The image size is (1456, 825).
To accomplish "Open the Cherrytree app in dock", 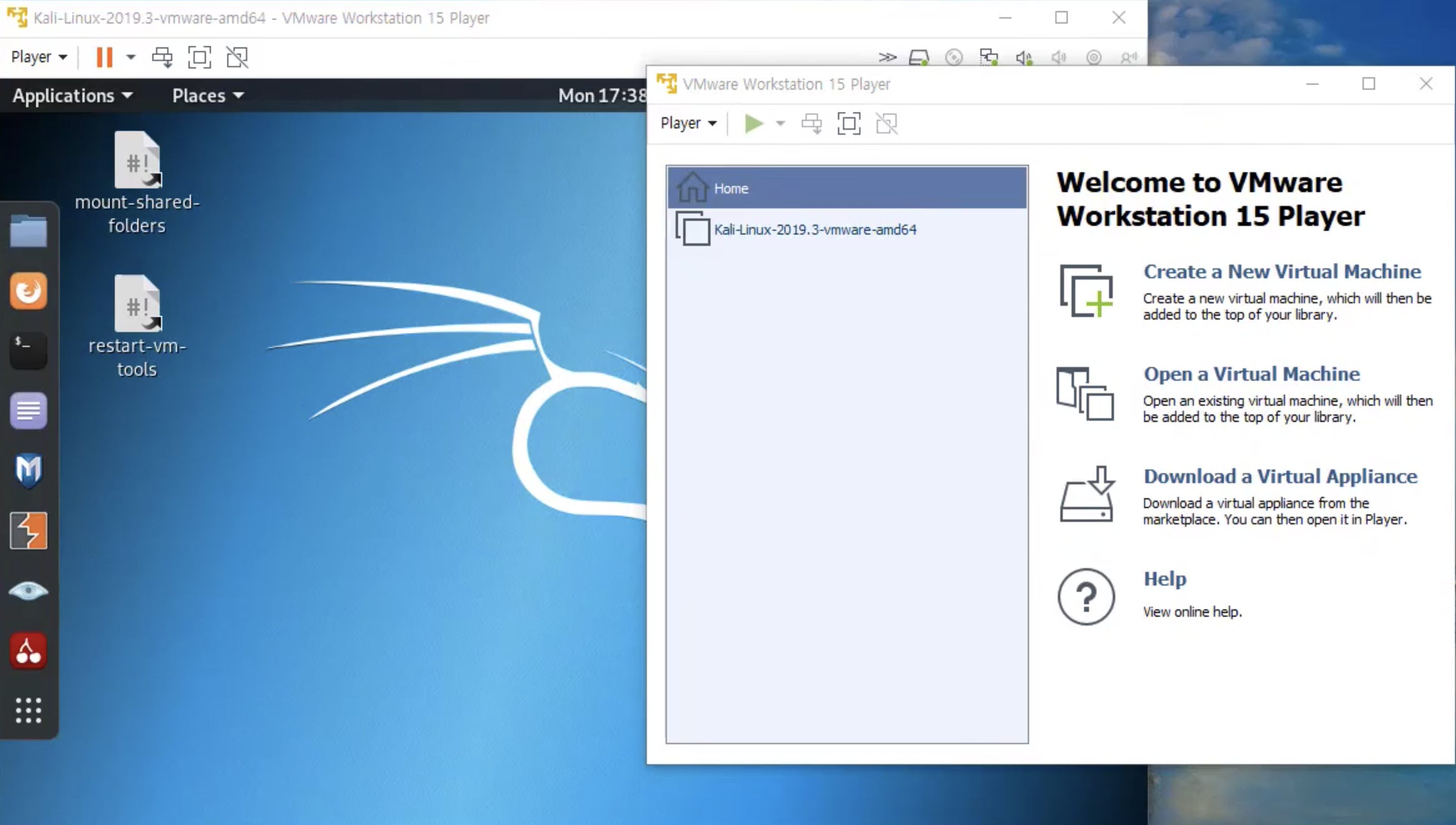I will point(29,650).
